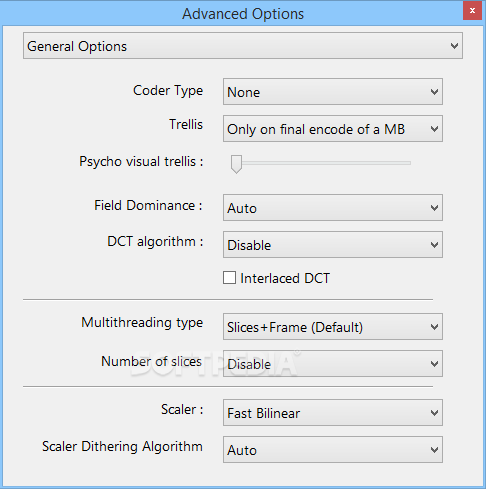Viewport: 486px width, 489px height.
Task: Click the chevron arrow of Scaler combo
Action: click(434, 413)
